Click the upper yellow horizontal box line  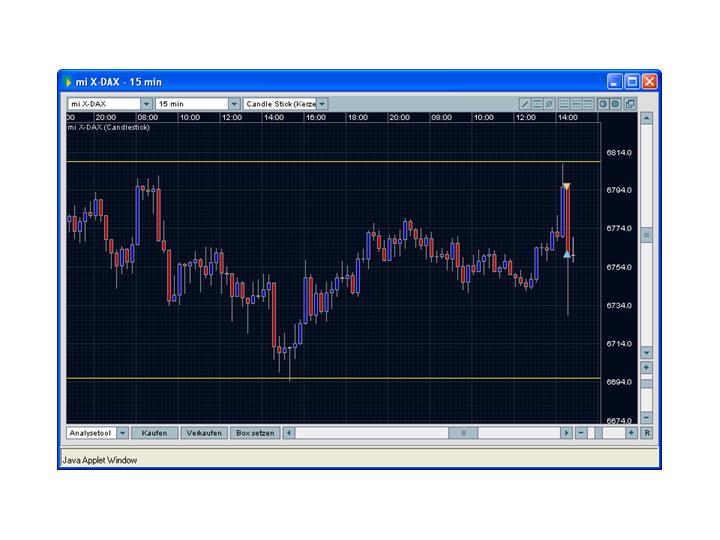(x=300, y=161)
